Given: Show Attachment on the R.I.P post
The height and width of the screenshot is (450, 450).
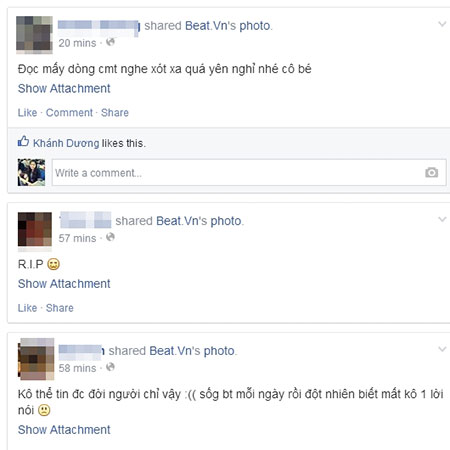Looking at the screenshot, I should (x=64, y=284).
